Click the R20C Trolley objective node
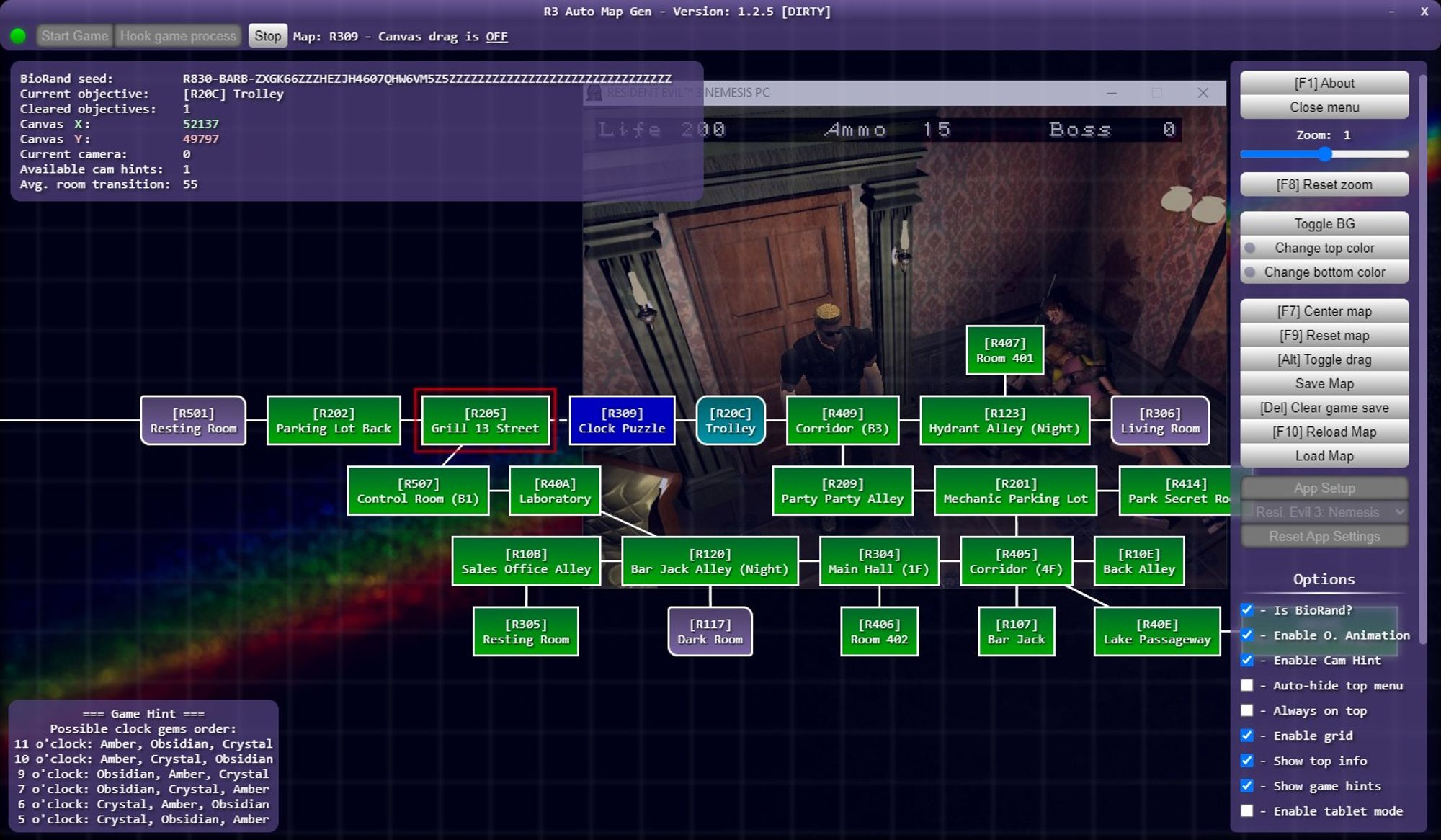 click(x=731, y=421)
